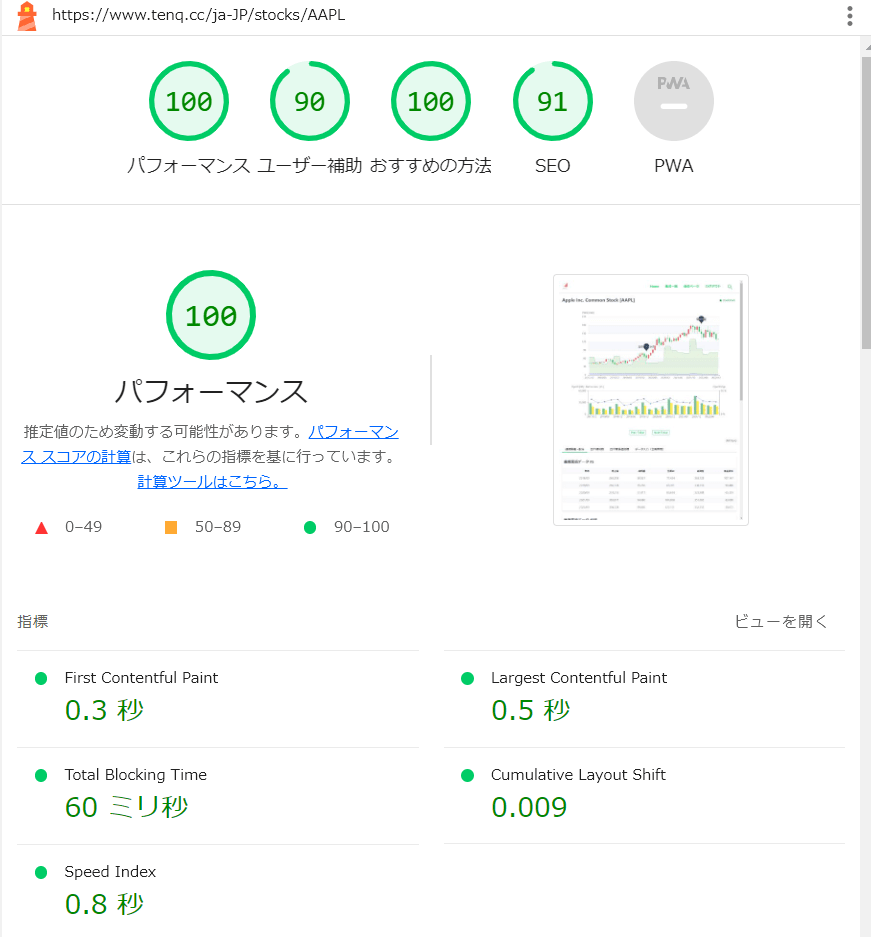Select the Largest Contentful Paint label
Screen dimensions: 871x937
coord(579,678)
